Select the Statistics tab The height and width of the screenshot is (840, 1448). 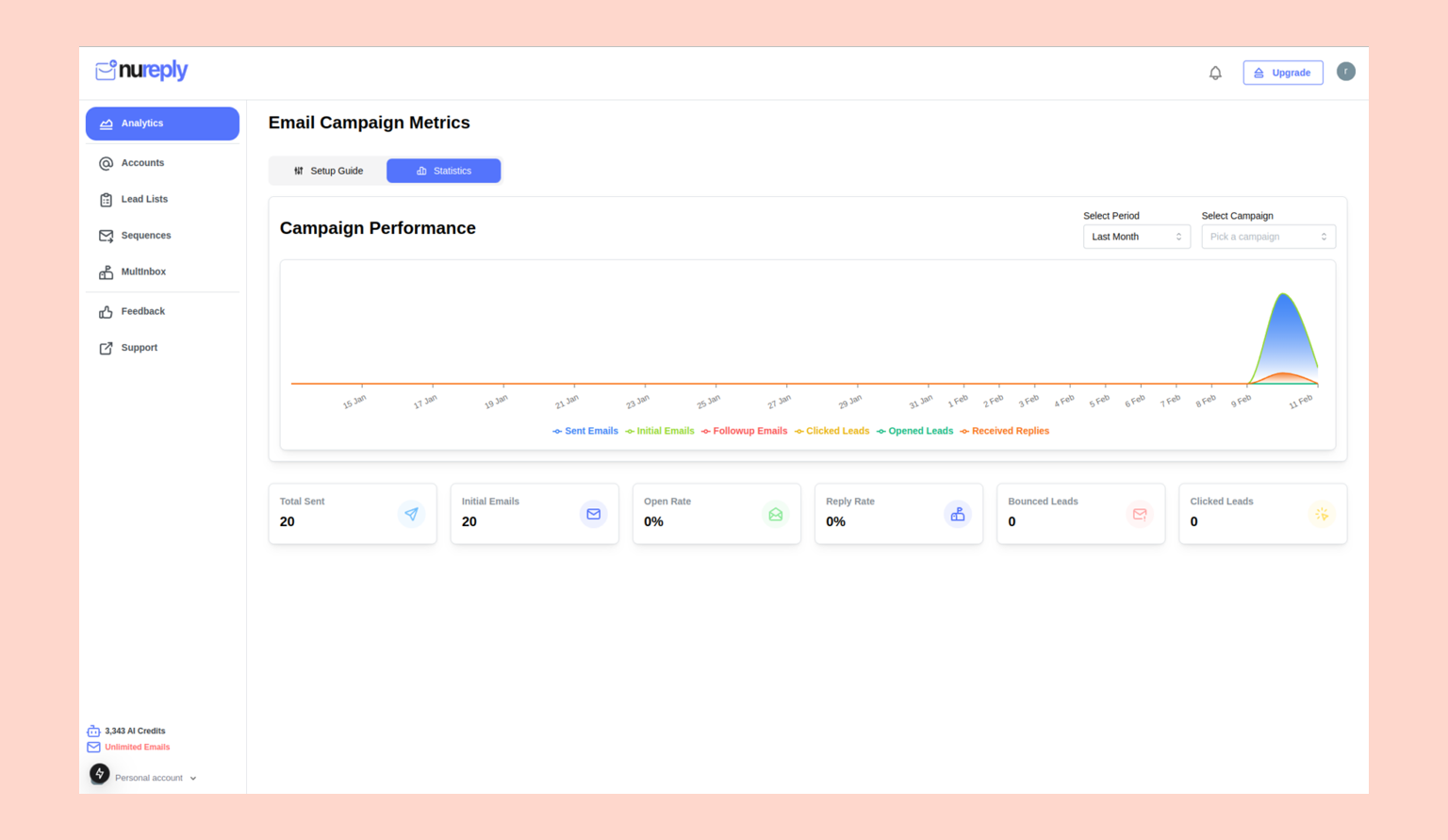click(443, 171)
